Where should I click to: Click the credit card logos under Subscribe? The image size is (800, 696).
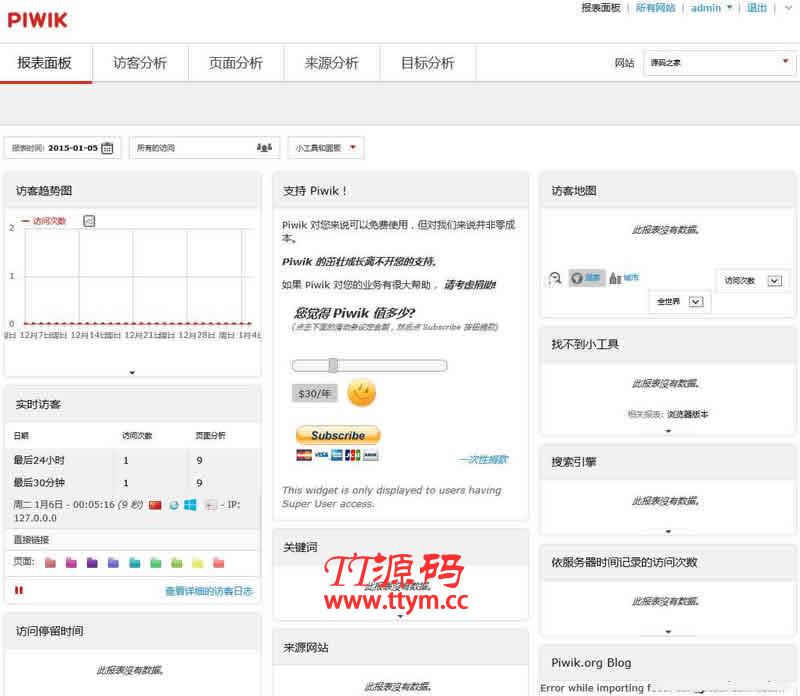pos(337,455)
